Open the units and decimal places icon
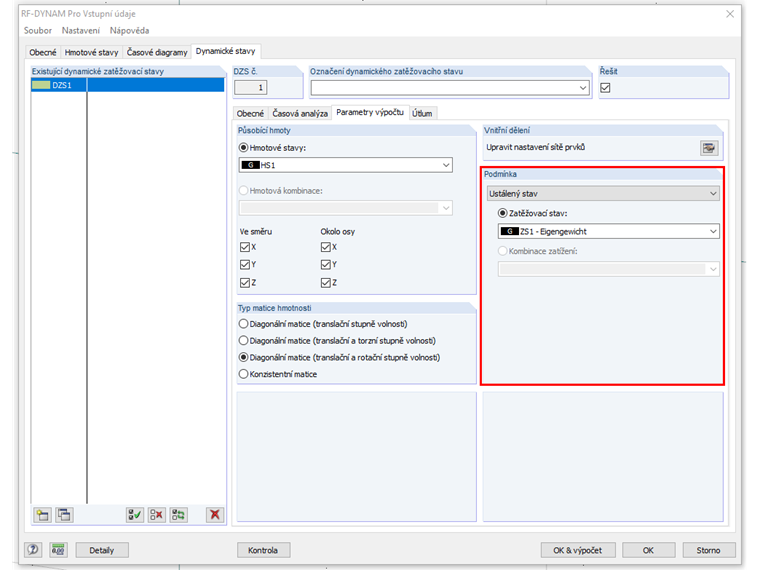This screenshot has width=760, height=570. coord(58,550)
